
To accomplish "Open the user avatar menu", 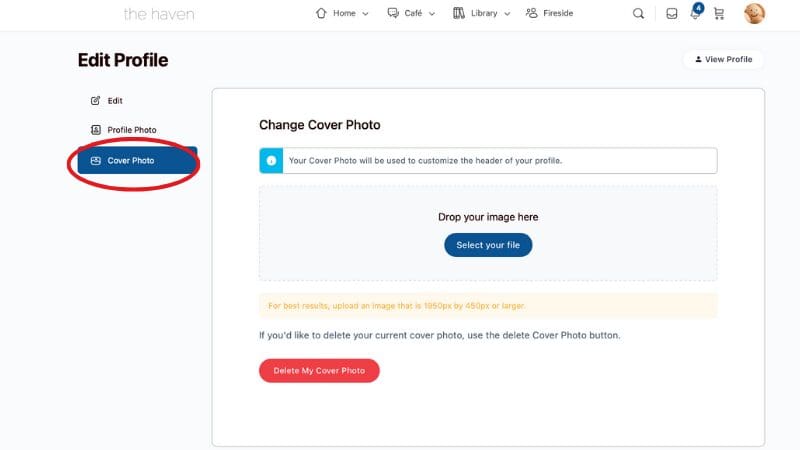I will coord(754,14).
